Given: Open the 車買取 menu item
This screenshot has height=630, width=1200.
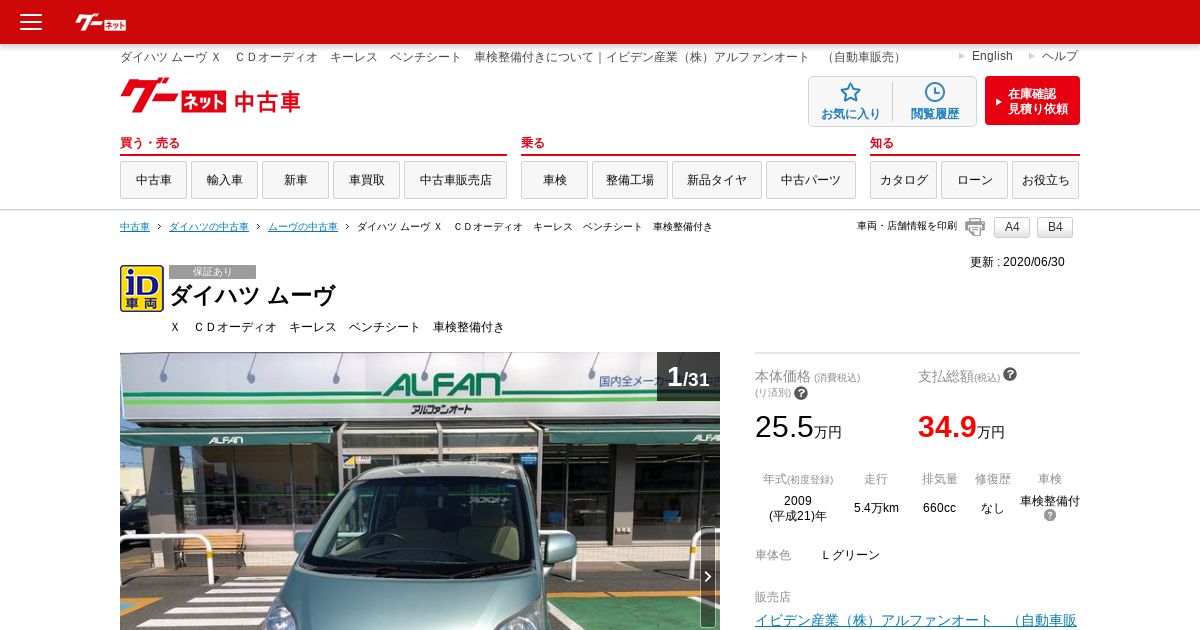Looking at the screenshot, I should pos(367,180).
